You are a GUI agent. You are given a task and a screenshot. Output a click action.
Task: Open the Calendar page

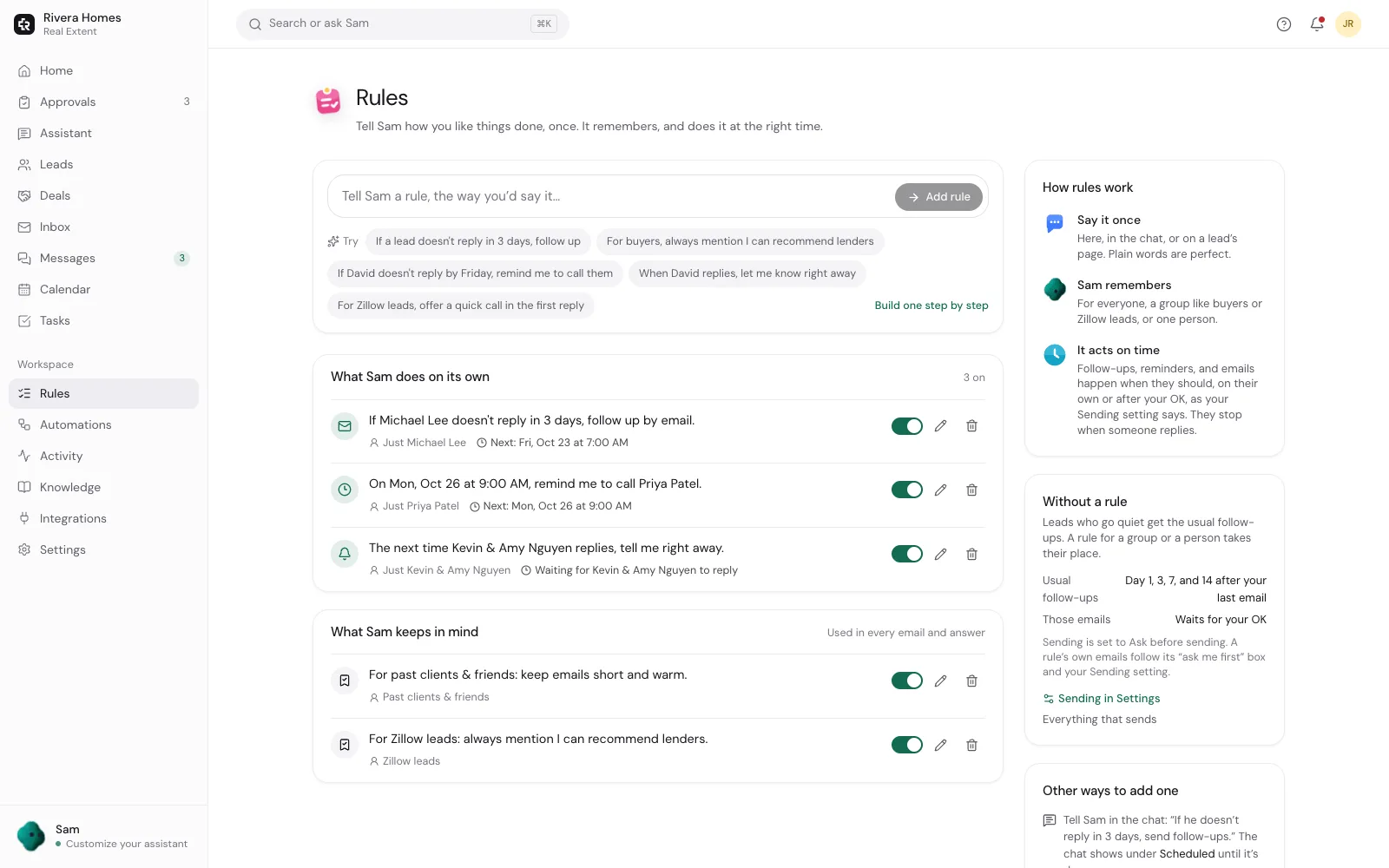pos(103,290)
